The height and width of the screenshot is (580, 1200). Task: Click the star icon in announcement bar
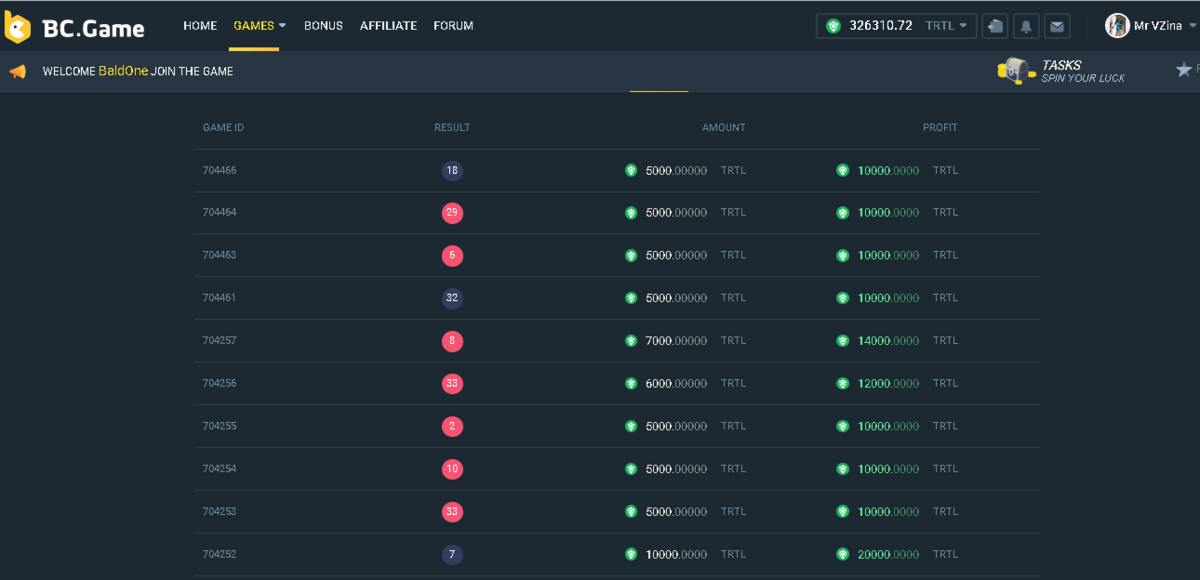coord(1184,70)
